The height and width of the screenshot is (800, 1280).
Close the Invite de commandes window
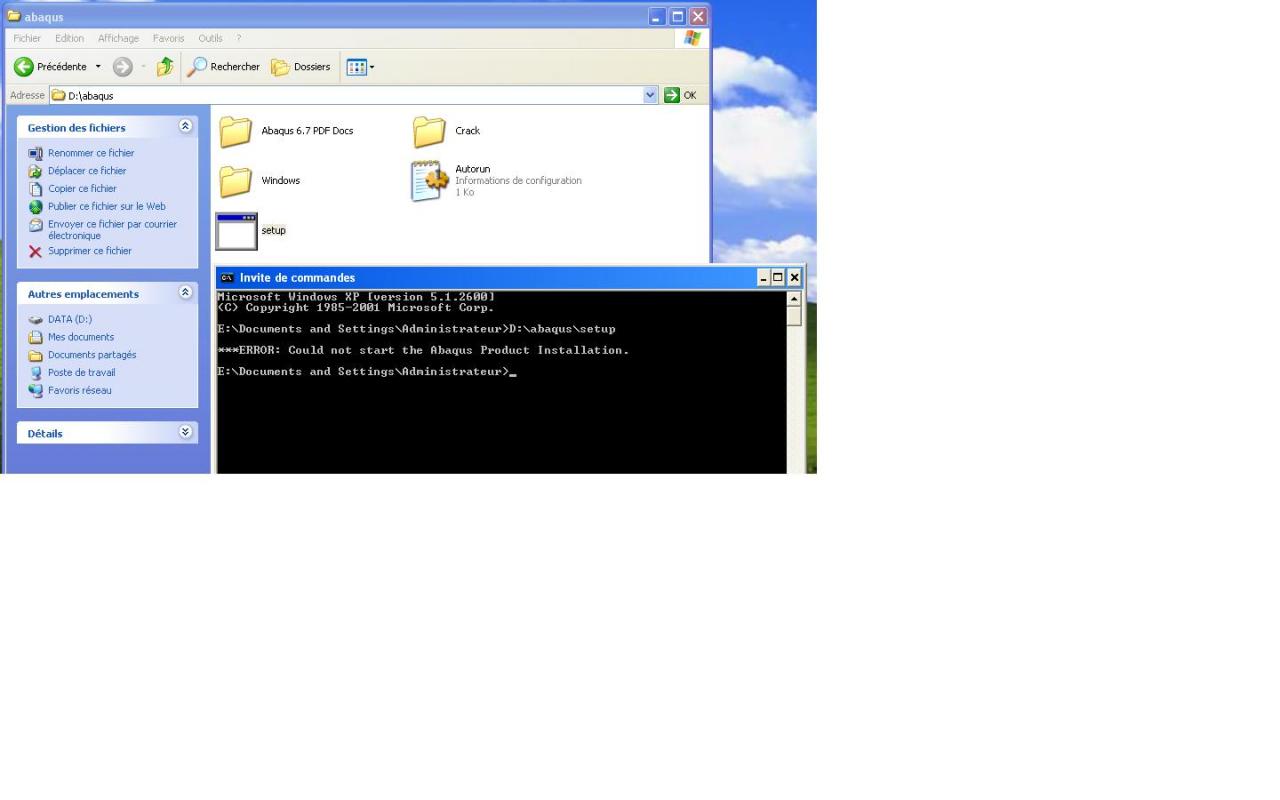[794, 278]
